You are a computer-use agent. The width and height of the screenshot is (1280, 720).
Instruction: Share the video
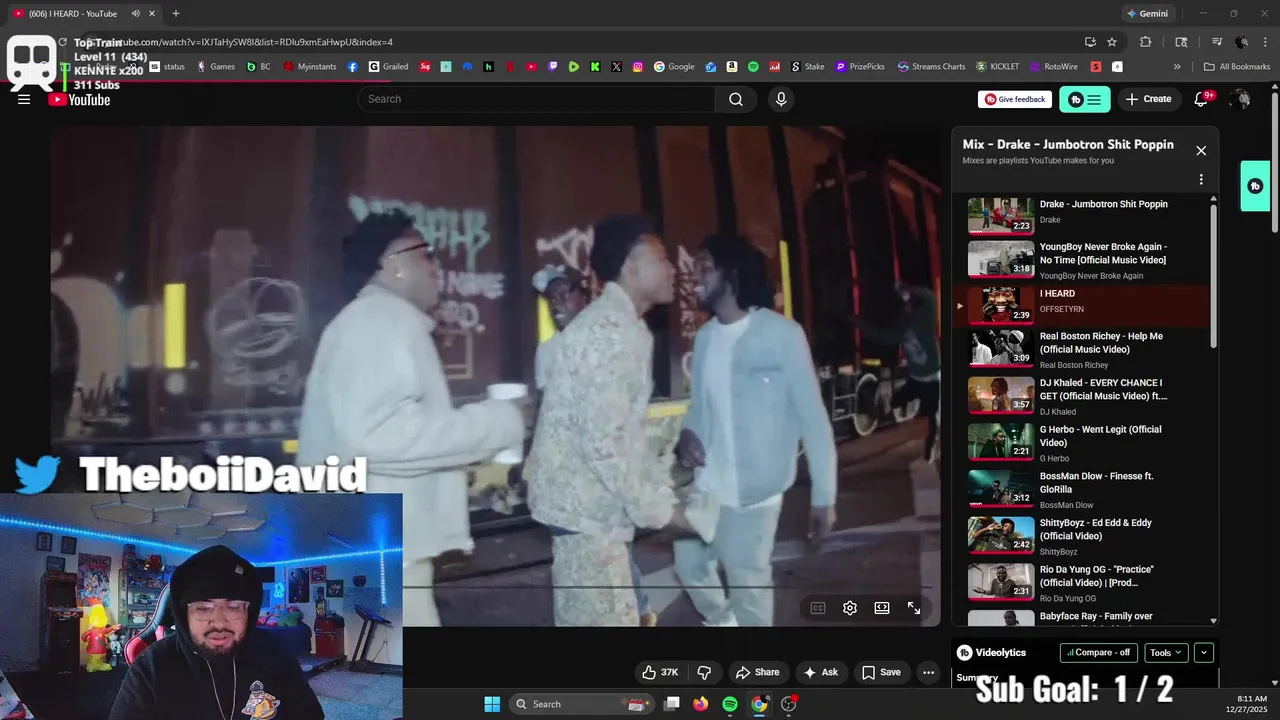(x=757, y=672)
